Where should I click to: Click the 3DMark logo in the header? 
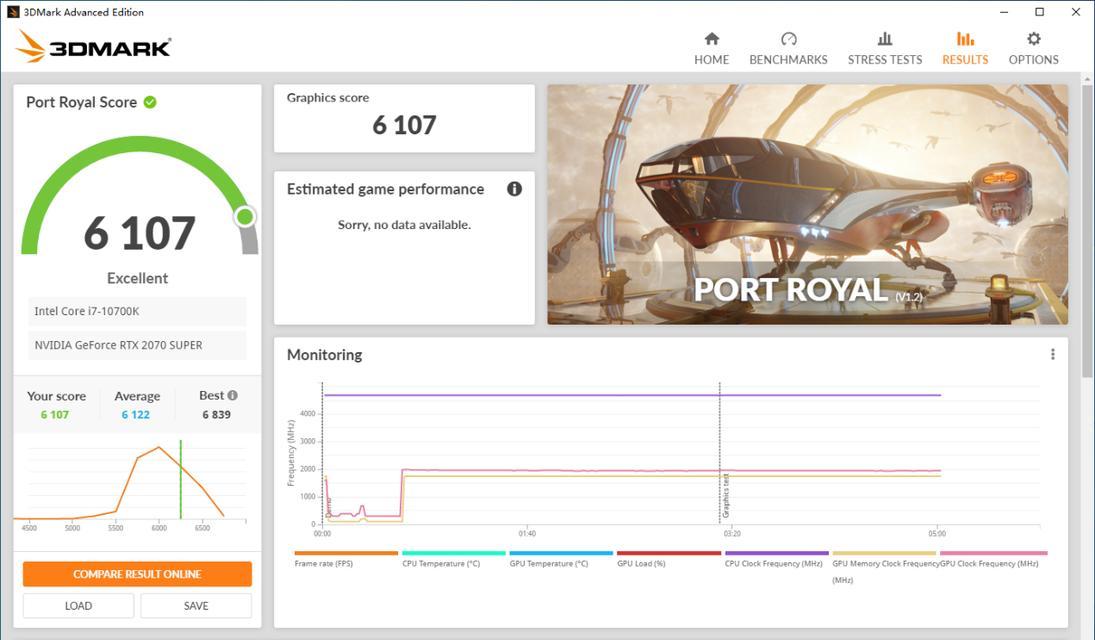point(93,46)
